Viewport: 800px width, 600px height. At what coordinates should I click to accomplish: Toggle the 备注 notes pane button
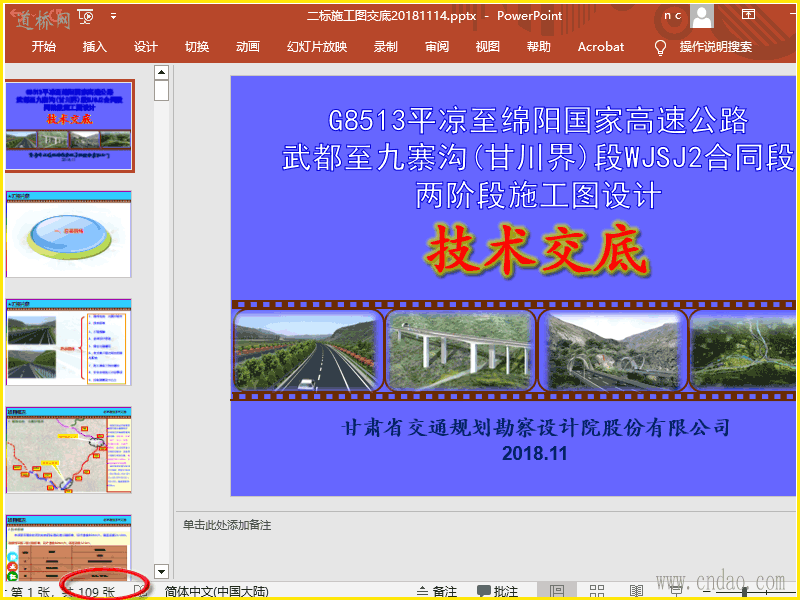(437, 591)
